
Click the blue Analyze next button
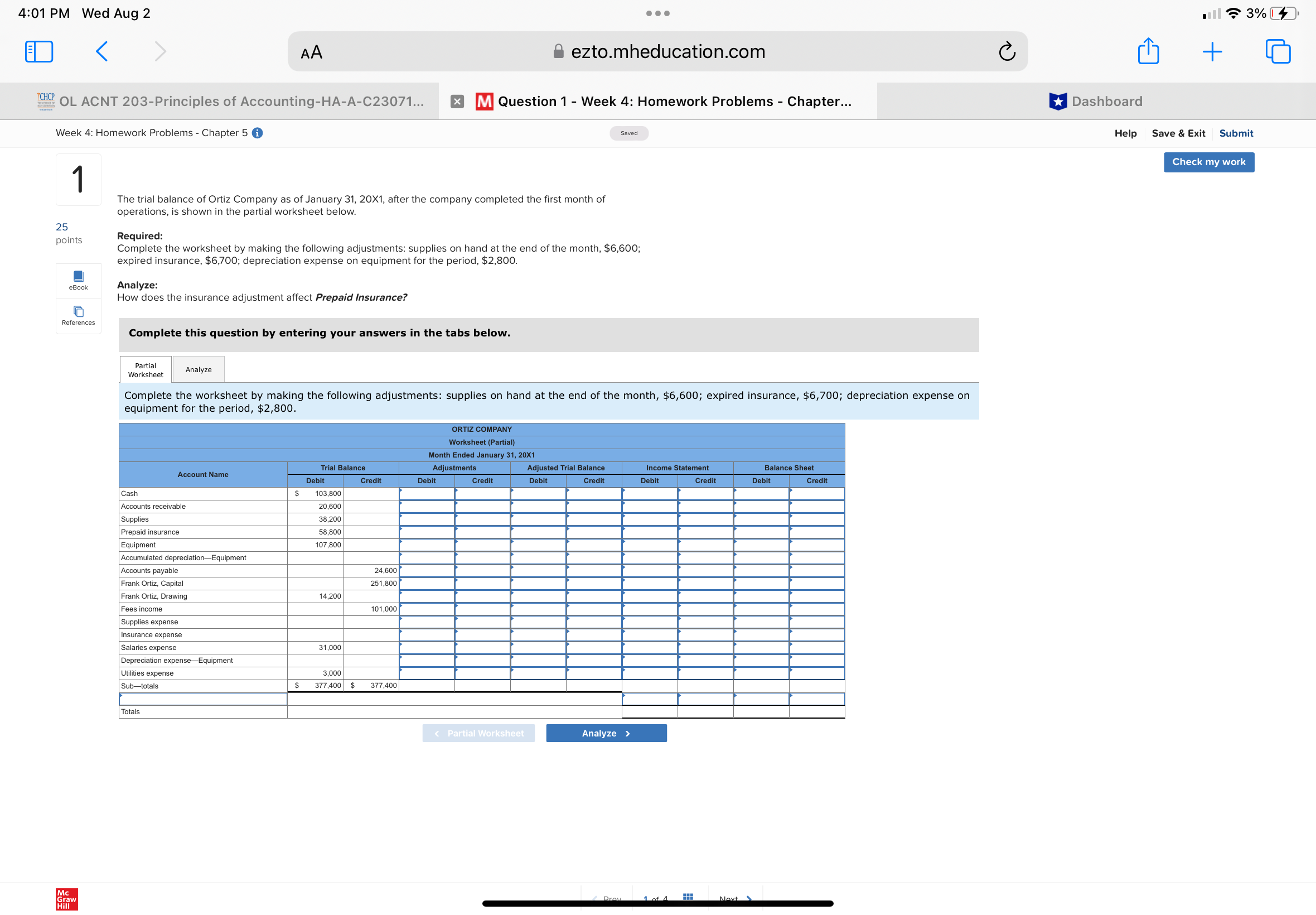(606, 733)
